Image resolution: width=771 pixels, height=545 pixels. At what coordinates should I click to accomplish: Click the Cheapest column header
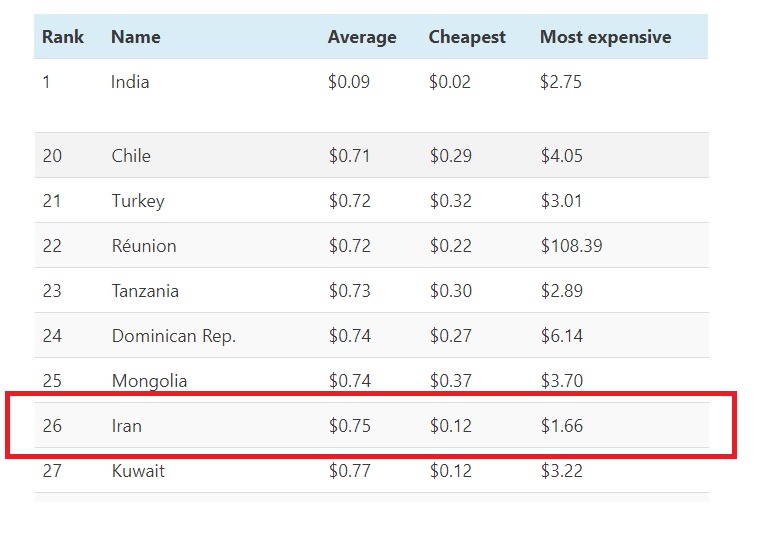click(467, 37)
